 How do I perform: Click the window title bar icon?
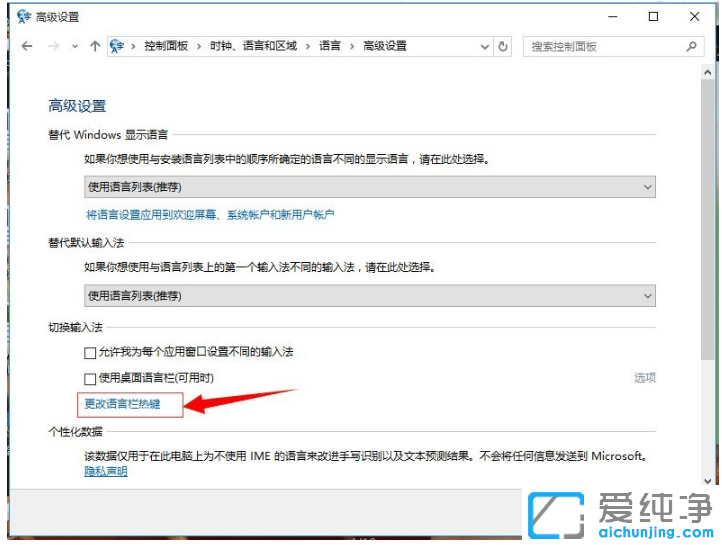(x=23, y=16)
